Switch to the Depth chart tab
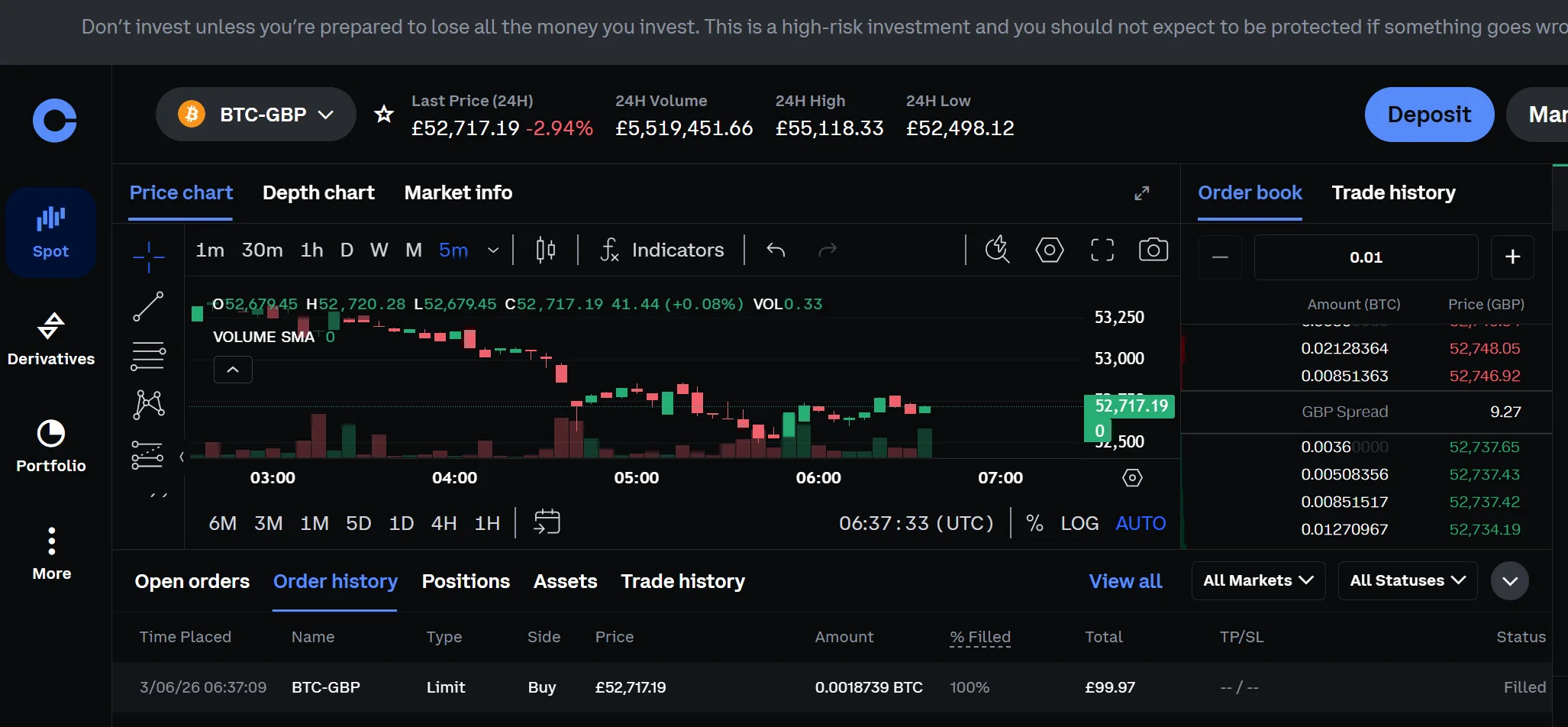Screen dimensions: 1568x727 click(318, 192)
